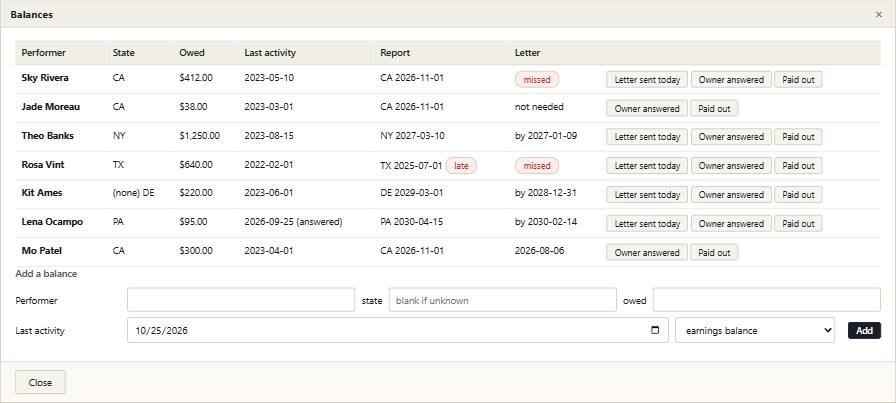Click the 'by 2030-02-14' letter cell
The image size is (896, 403).
(x=546, y=222)
